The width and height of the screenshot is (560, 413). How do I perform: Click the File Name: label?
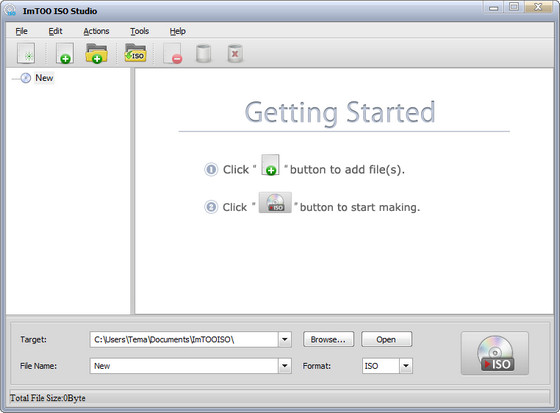[x=38, y=366]
